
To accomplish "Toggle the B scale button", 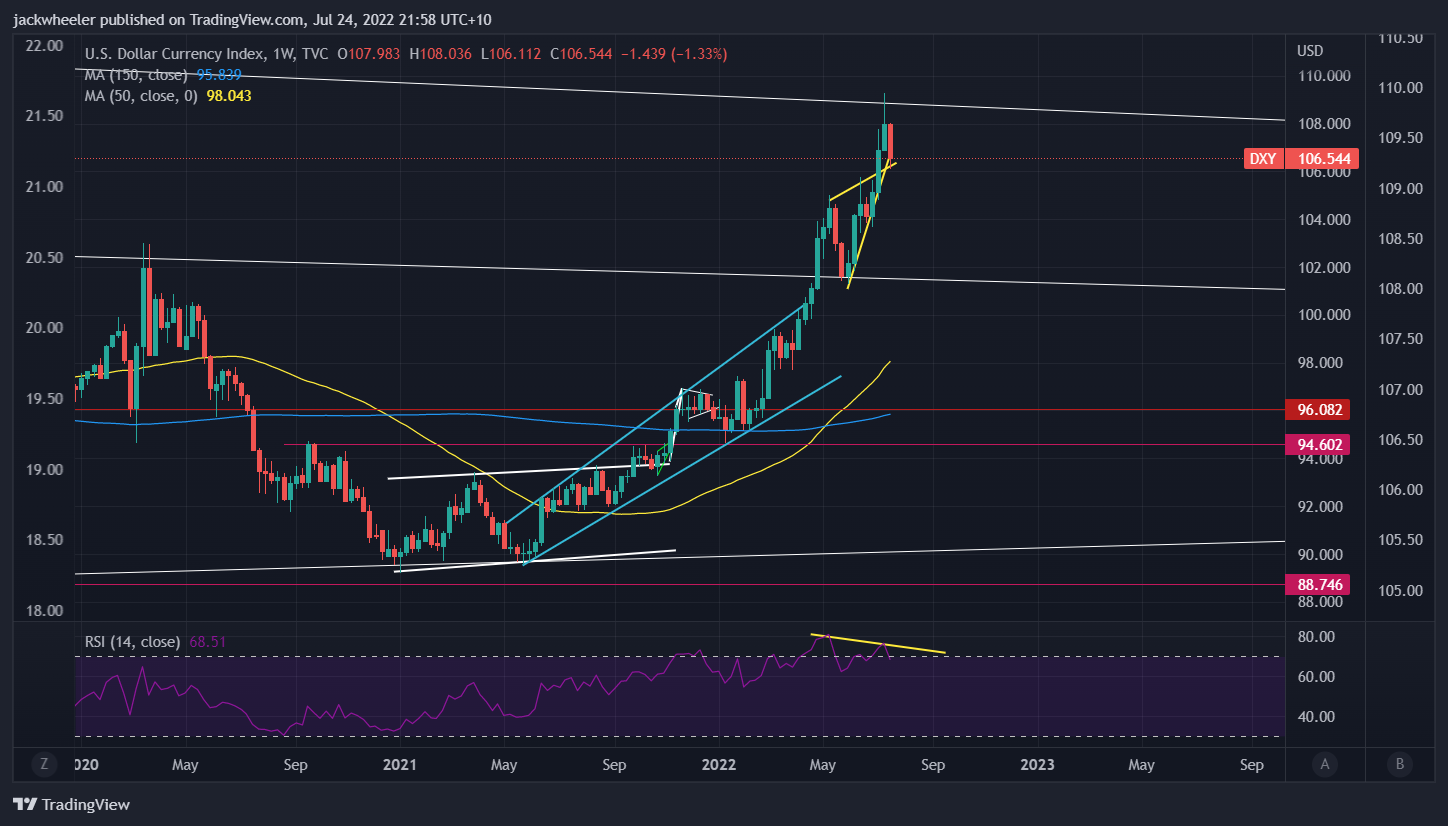I will tap(1399, 765).
